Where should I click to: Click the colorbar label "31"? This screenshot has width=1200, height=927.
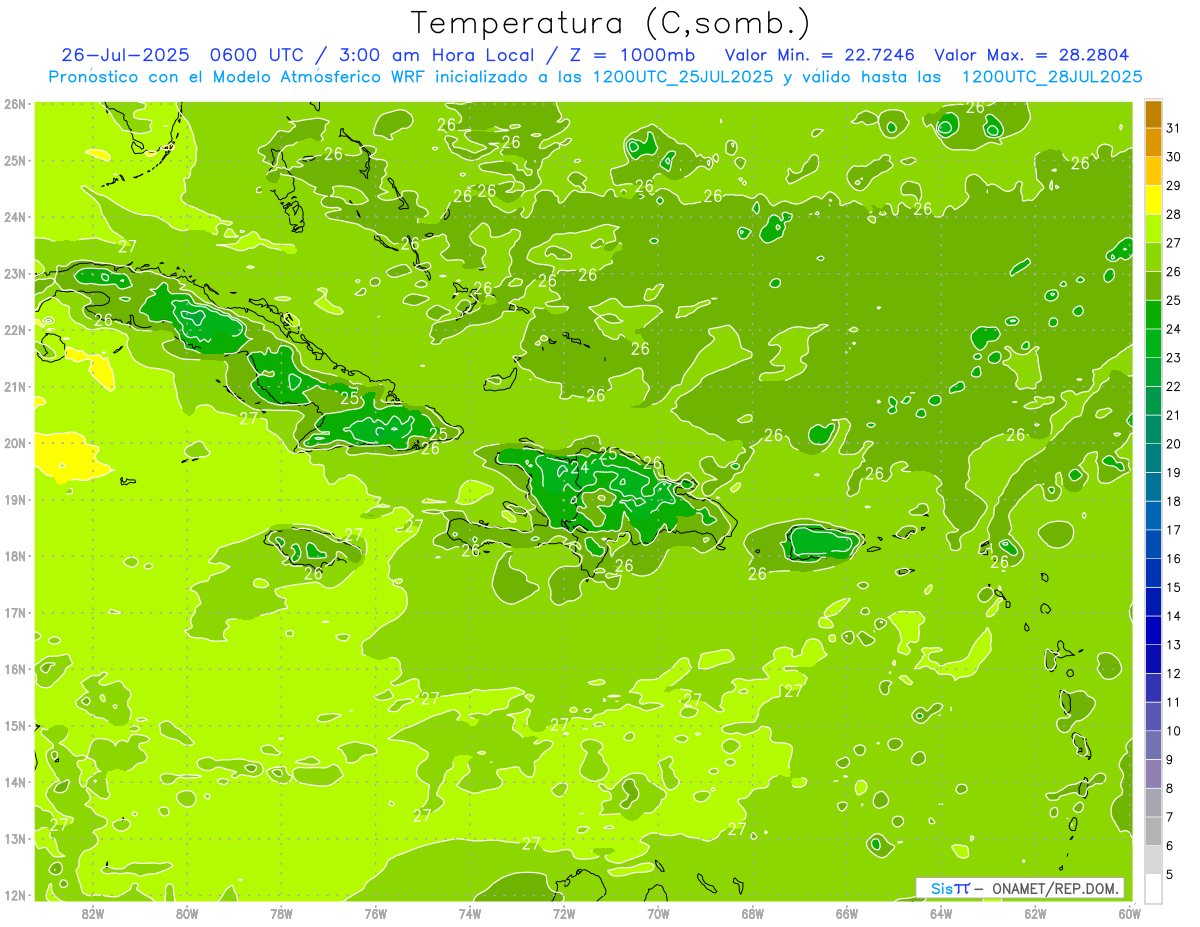tap(1173, 129)
